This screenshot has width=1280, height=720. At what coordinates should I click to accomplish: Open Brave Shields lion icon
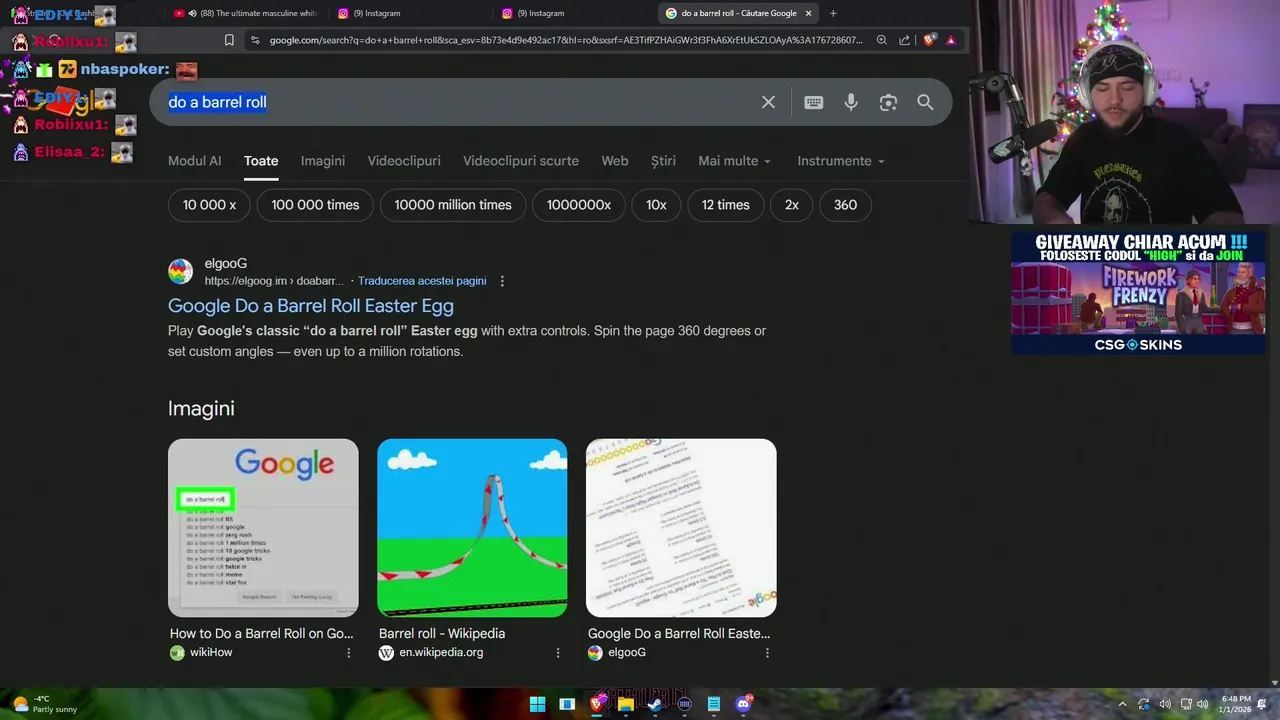[929, 40]
